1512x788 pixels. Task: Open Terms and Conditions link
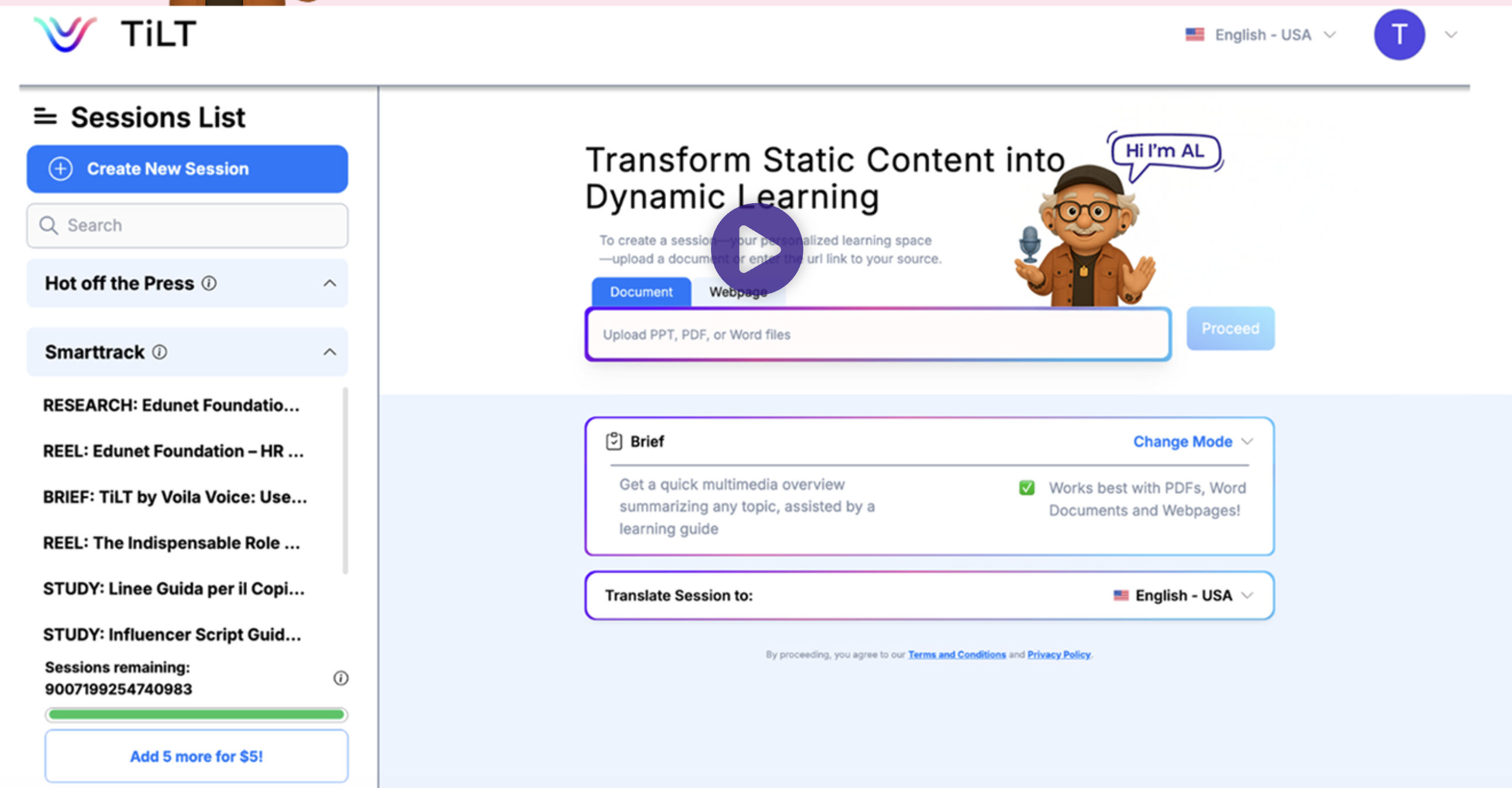(x=957, y=654)
